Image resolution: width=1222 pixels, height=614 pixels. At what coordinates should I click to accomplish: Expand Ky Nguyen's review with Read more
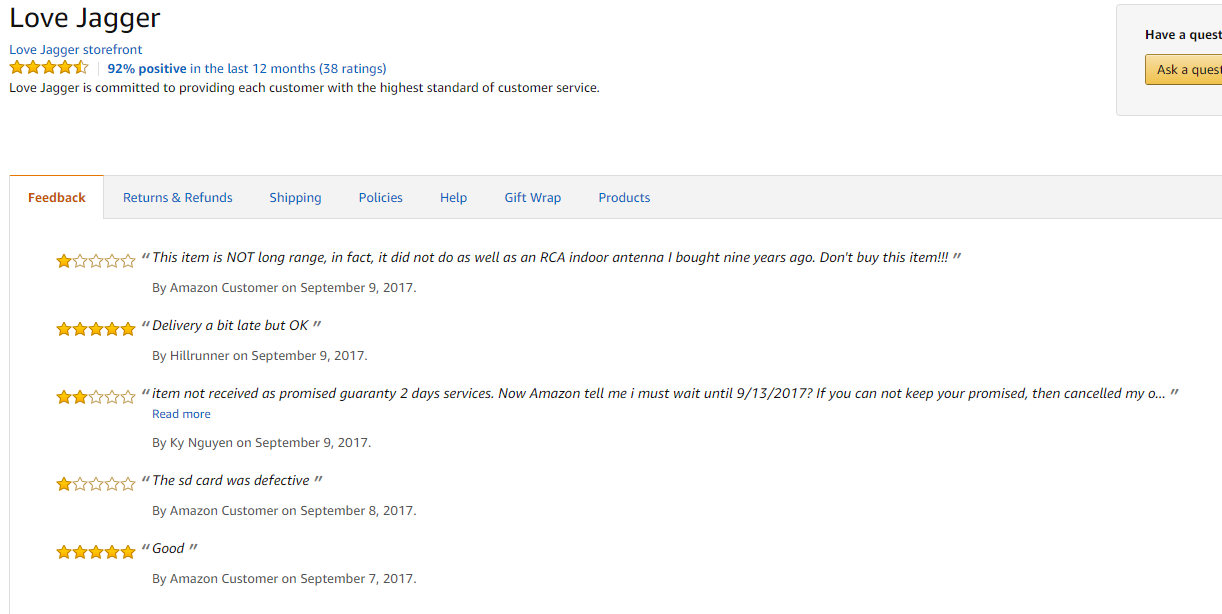[181, 414]
